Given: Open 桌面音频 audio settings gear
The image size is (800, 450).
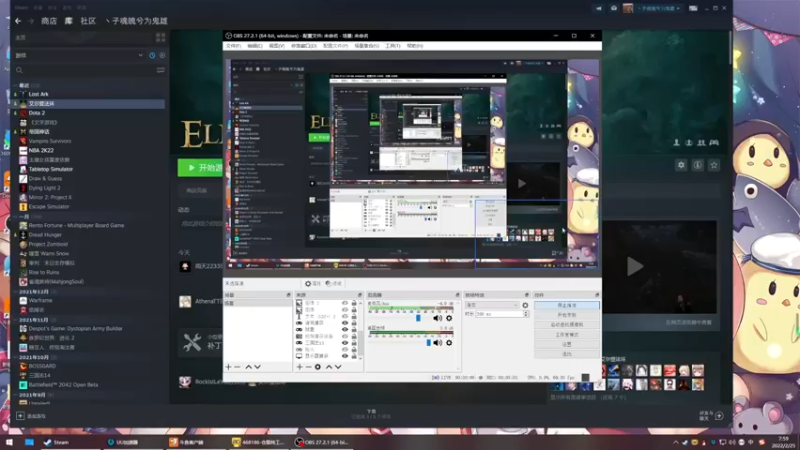Looking at the screenshot, I should (x=449, y=343).
